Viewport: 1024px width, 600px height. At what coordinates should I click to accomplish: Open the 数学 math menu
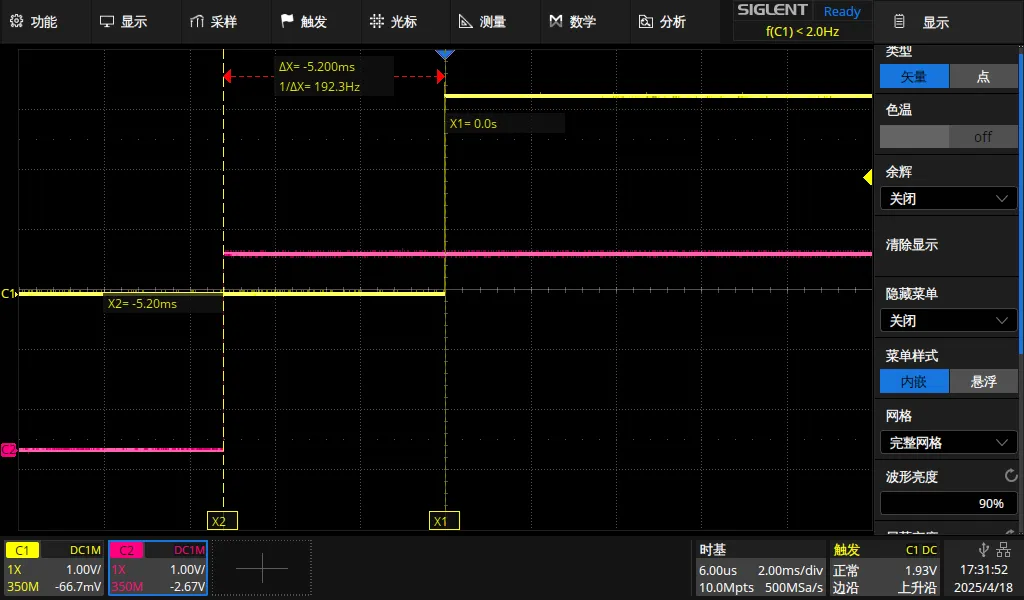click(x=572, y=22)
